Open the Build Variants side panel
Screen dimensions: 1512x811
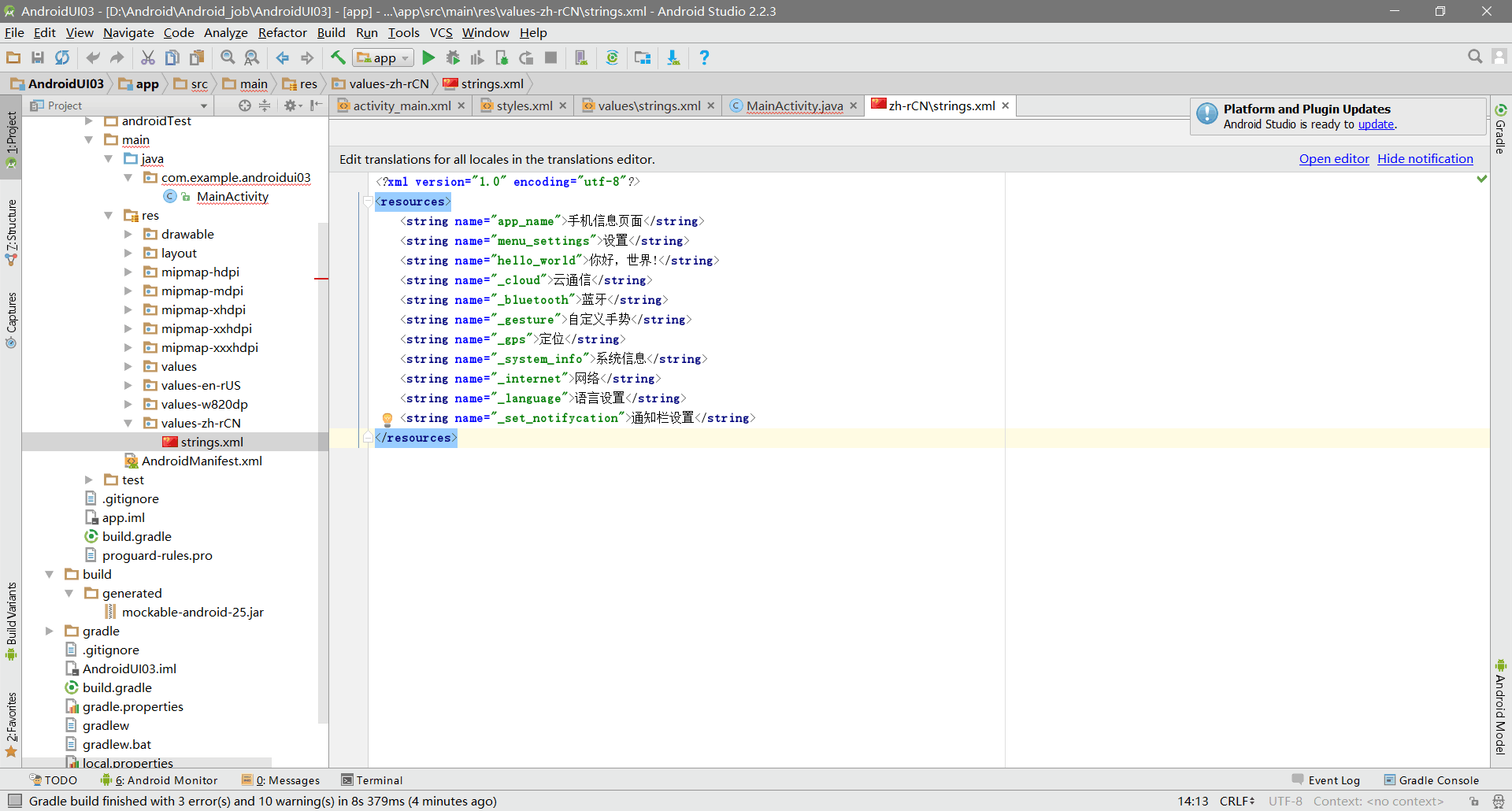click(11, 620)
